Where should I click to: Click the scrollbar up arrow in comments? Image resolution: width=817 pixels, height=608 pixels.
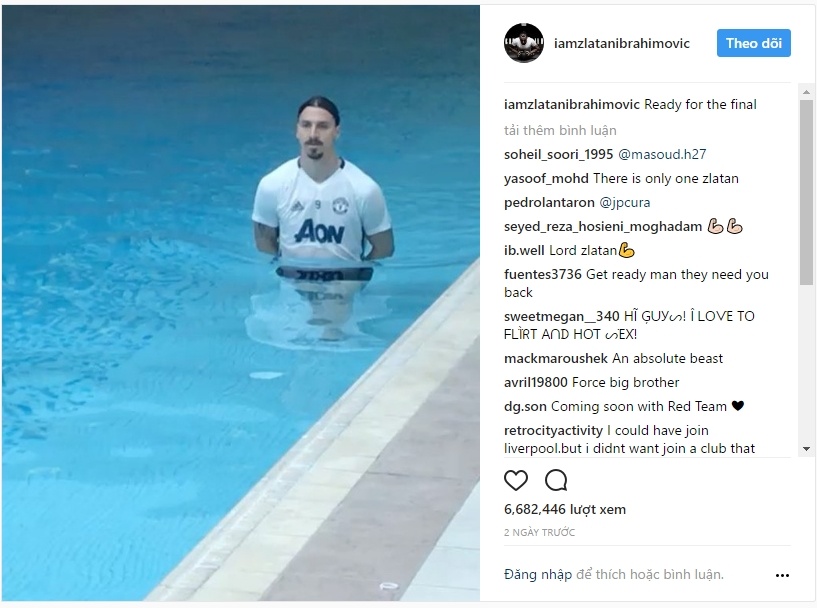[x=807, y=92]
